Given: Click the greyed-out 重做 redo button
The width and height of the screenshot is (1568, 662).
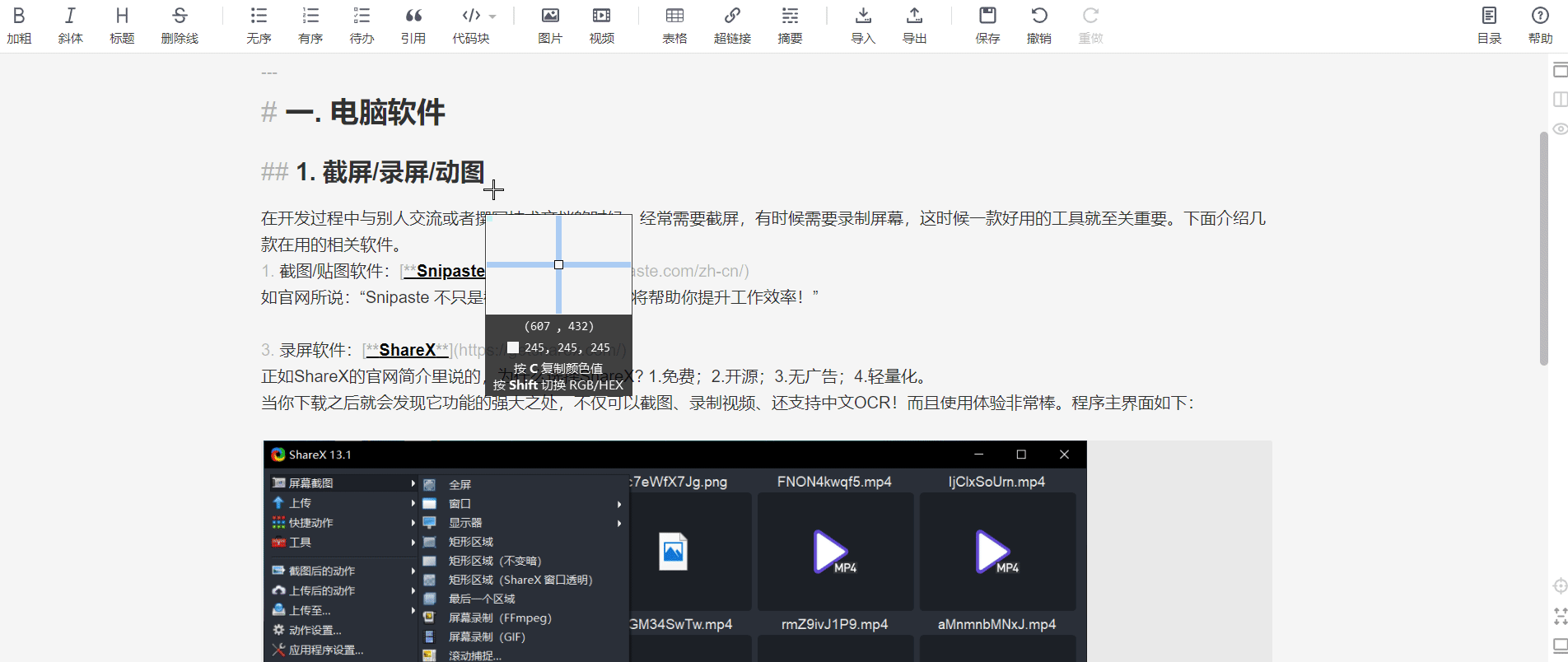Looking at the screenshot, I should (1090, 26).
